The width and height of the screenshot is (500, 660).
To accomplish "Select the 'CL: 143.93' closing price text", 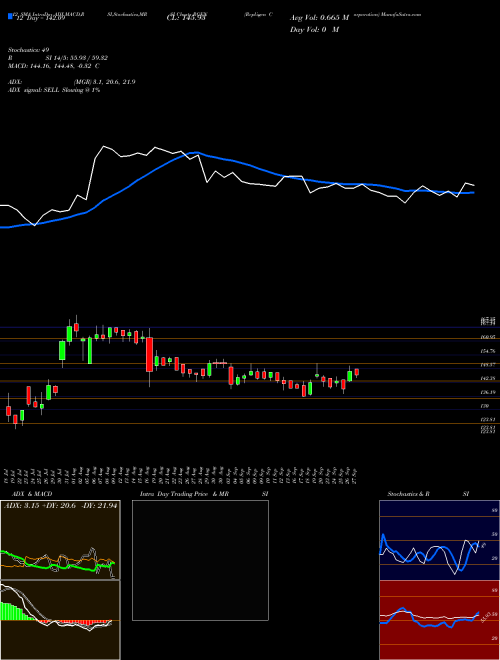I will coord(186,18).
